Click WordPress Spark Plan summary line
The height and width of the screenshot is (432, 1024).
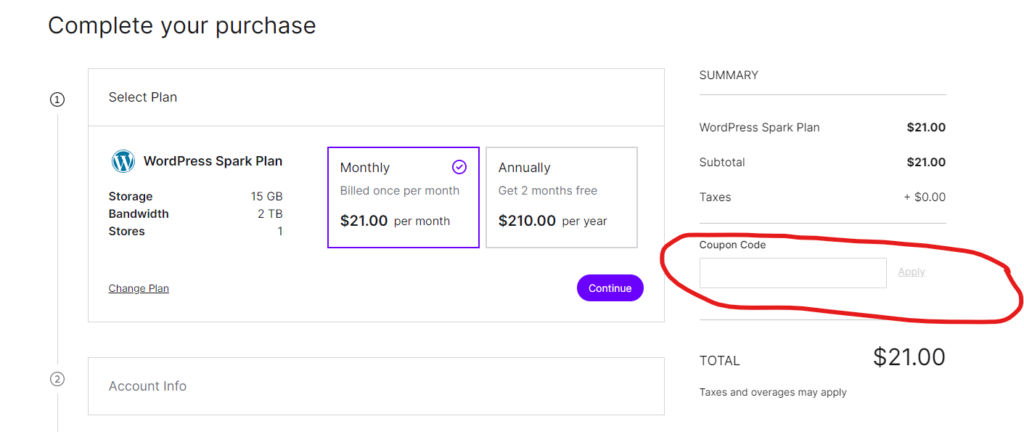click(x=759, y=128)
